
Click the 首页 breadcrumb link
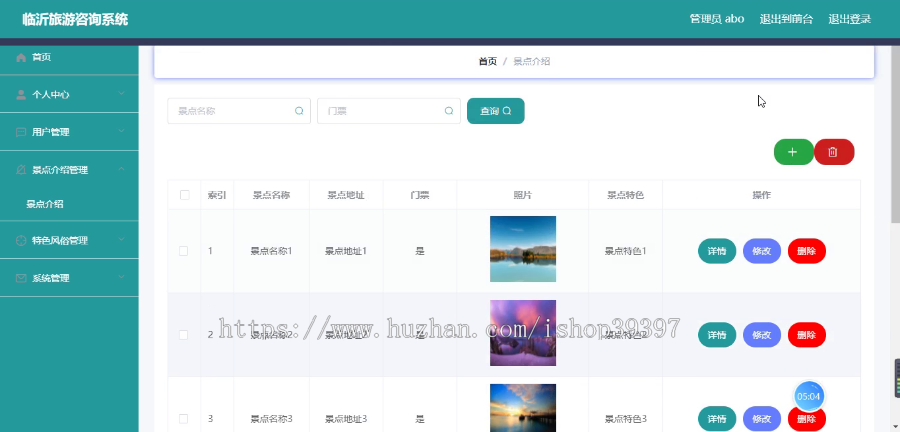[x=488, y=61]
